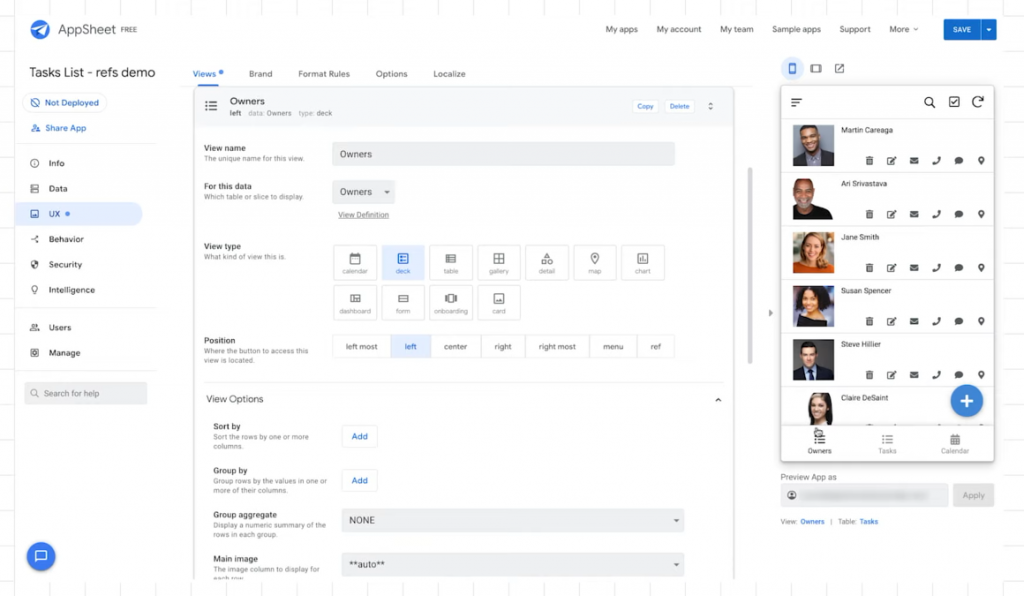The image size is (1024, 596).
Task: Open the For this data Owners dropdown
Action: point(363,192)
